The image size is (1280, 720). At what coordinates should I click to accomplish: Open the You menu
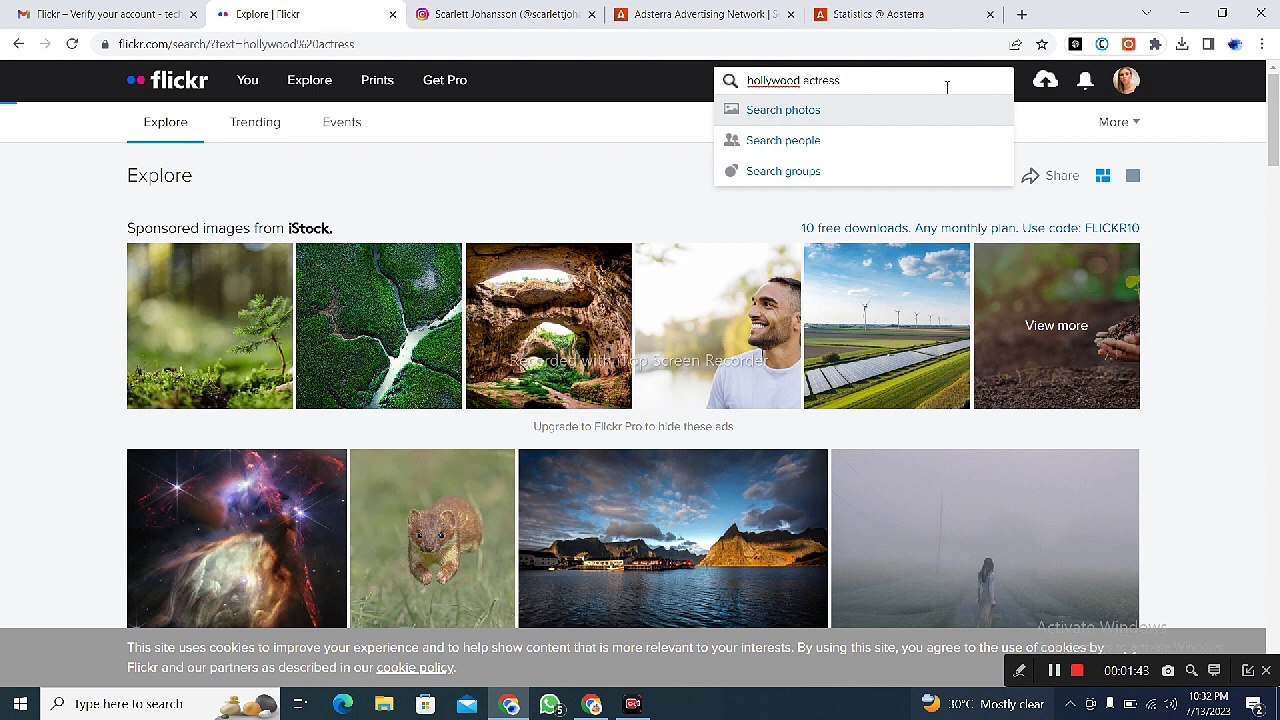[248, 80]
